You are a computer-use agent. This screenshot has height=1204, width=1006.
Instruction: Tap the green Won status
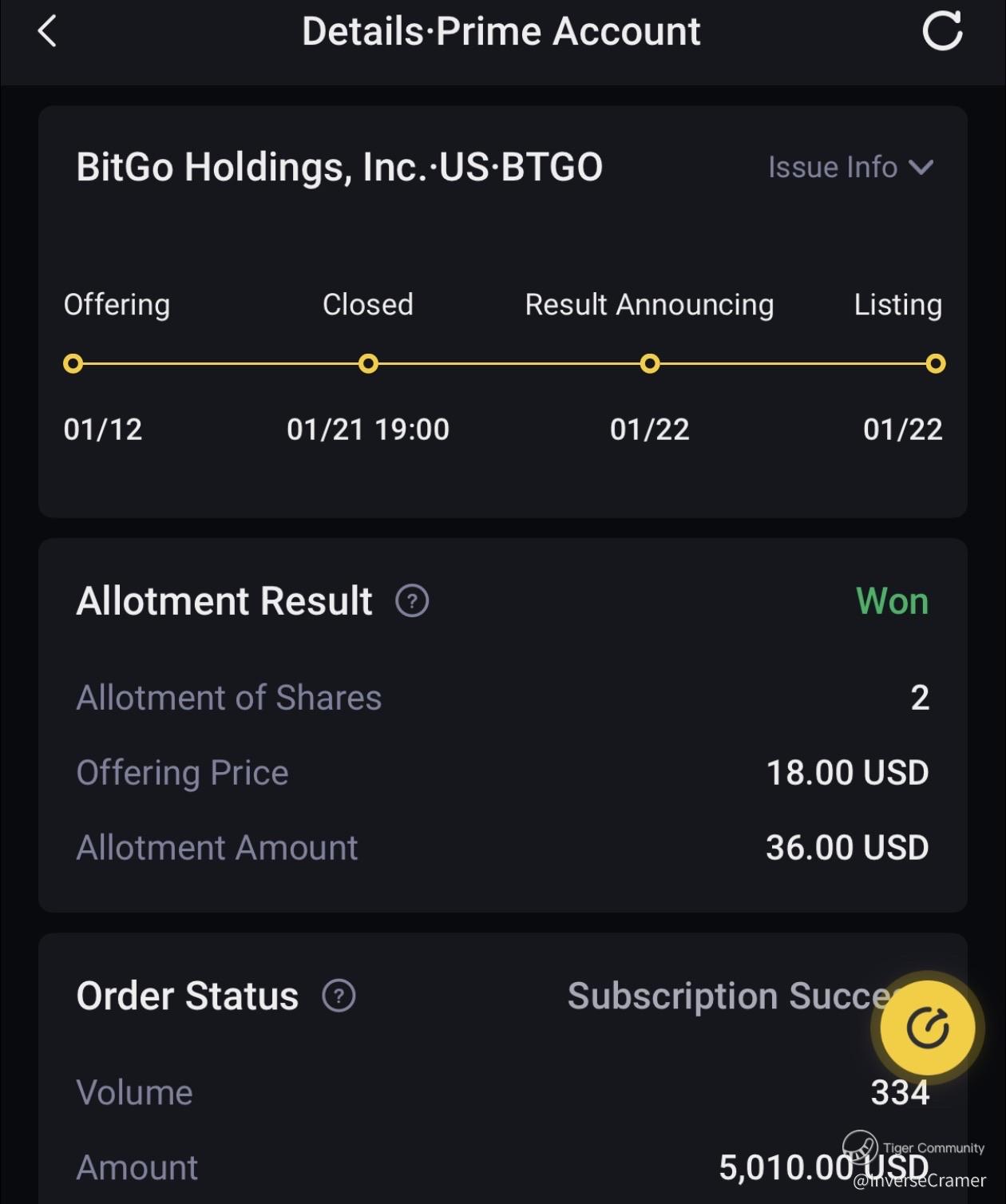[892, 601]
